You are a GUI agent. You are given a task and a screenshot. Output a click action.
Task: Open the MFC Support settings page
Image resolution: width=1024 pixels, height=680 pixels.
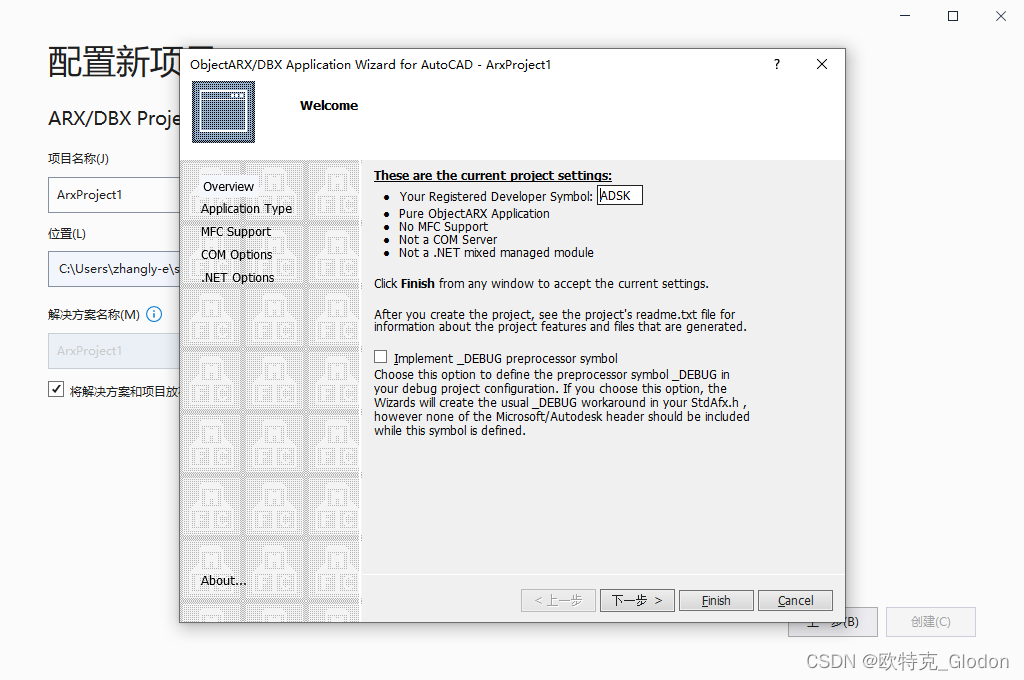tap(234, 231)
